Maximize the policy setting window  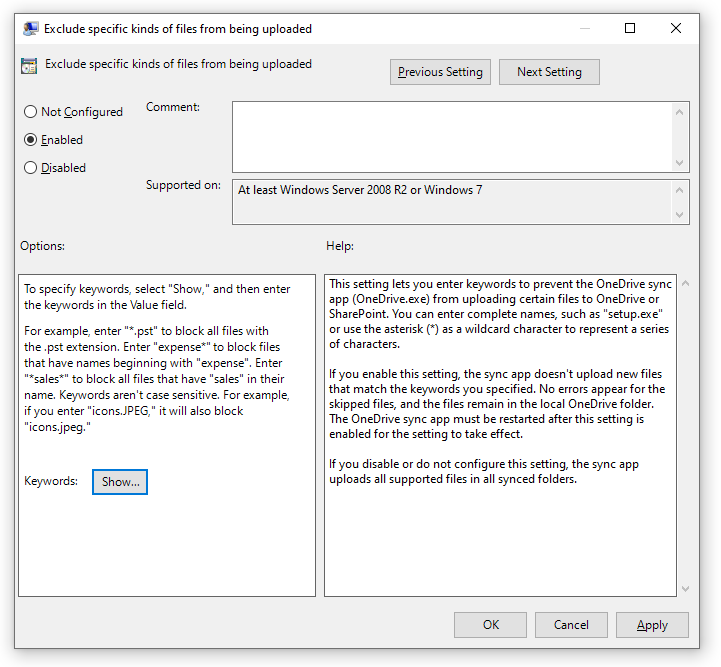pos(630,29)
